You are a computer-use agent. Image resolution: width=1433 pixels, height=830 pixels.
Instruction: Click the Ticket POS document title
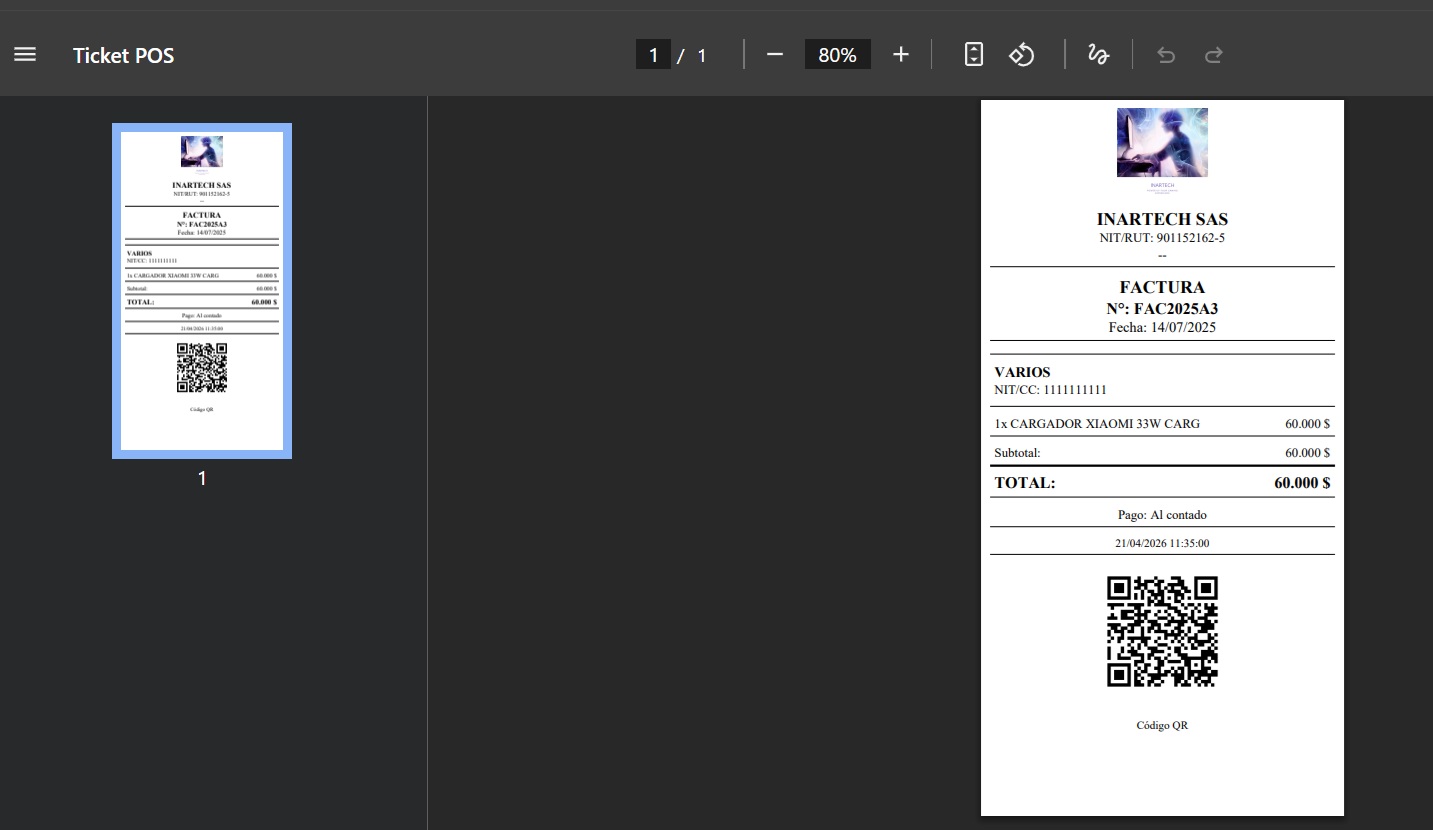(123, 55)
